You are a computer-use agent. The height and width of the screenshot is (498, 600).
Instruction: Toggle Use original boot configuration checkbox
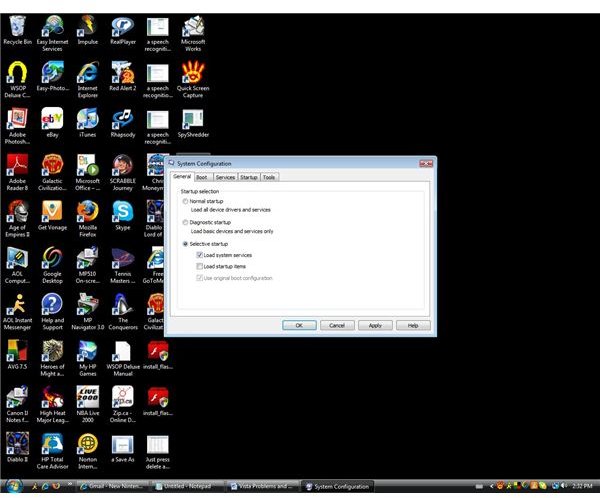[199, 278]
